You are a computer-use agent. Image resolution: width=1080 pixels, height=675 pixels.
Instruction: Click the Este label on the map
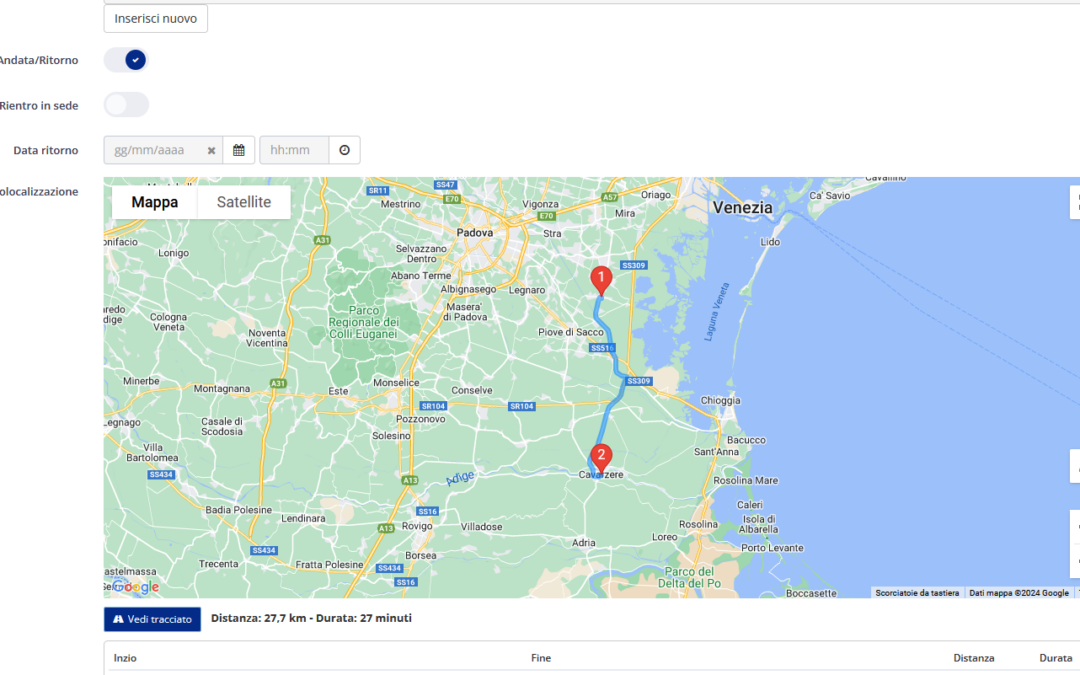[338, 391]
